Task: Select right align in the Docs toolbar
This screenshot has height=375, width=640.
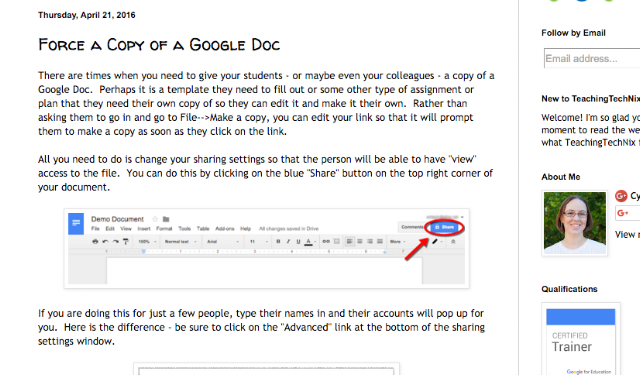Action: (x=370, y=242)
